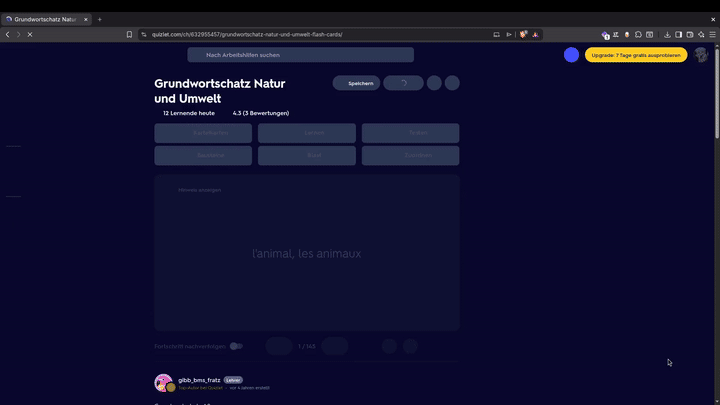Close the browser window with X

[x=713, y=19]
